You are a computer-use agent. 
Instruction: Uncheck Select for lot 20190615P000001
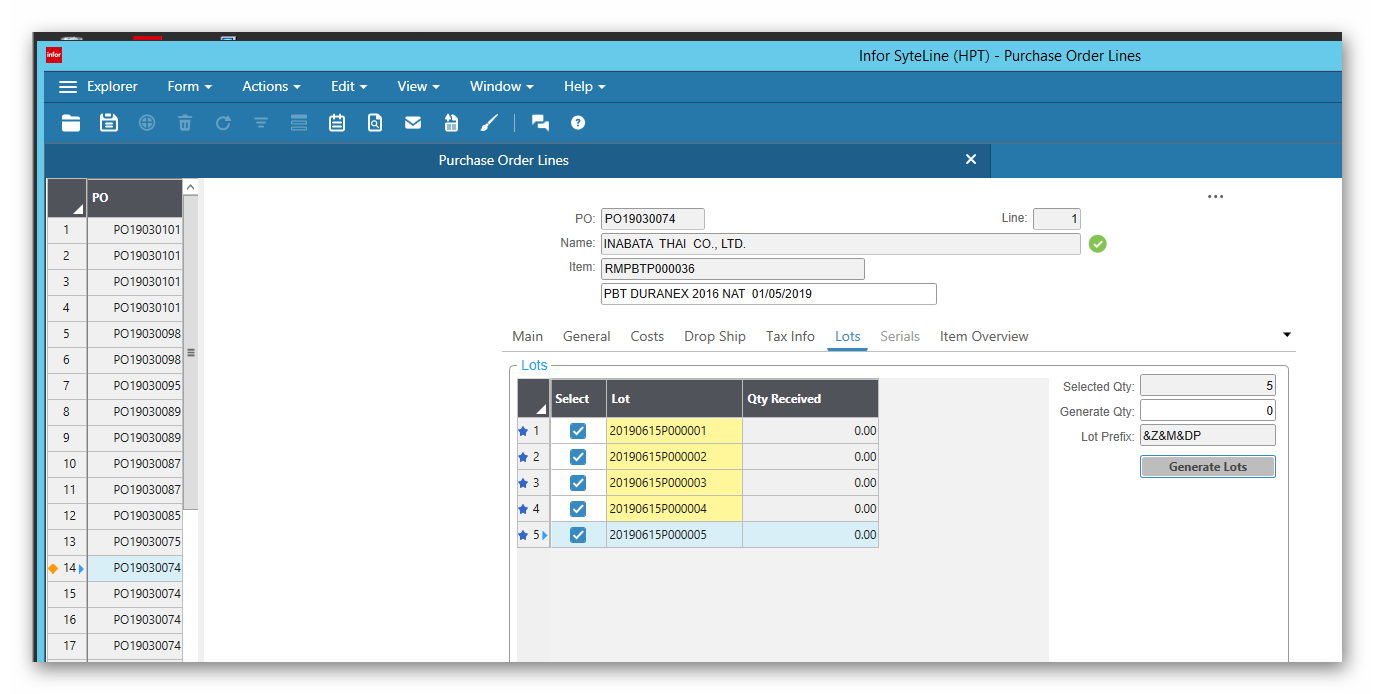[x=578, y=430]
